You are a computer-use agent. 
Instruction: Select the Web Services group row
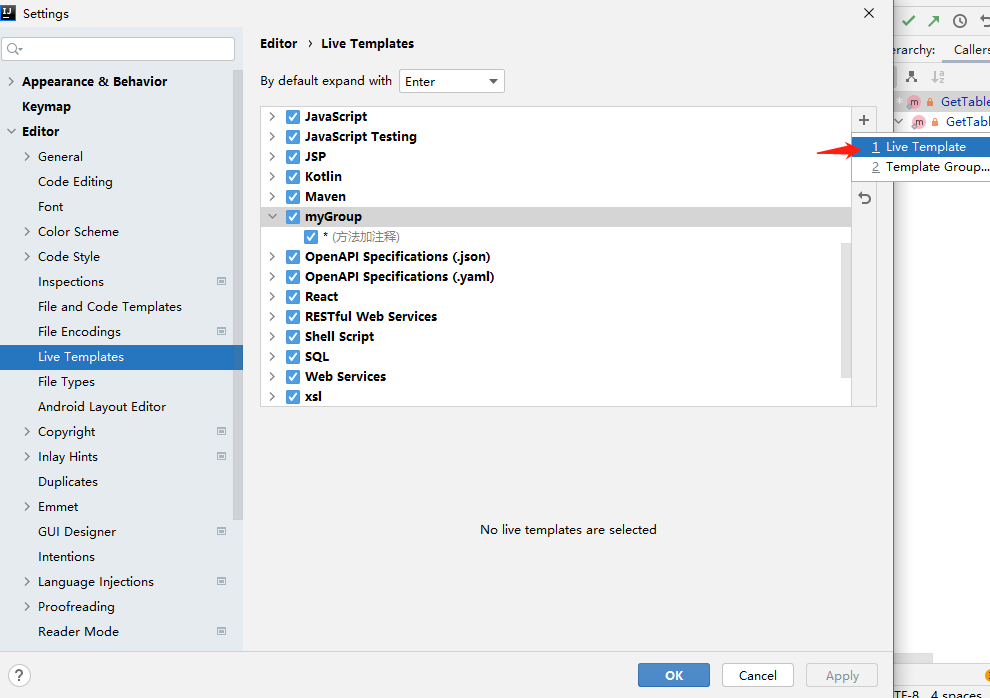(556, 377)
